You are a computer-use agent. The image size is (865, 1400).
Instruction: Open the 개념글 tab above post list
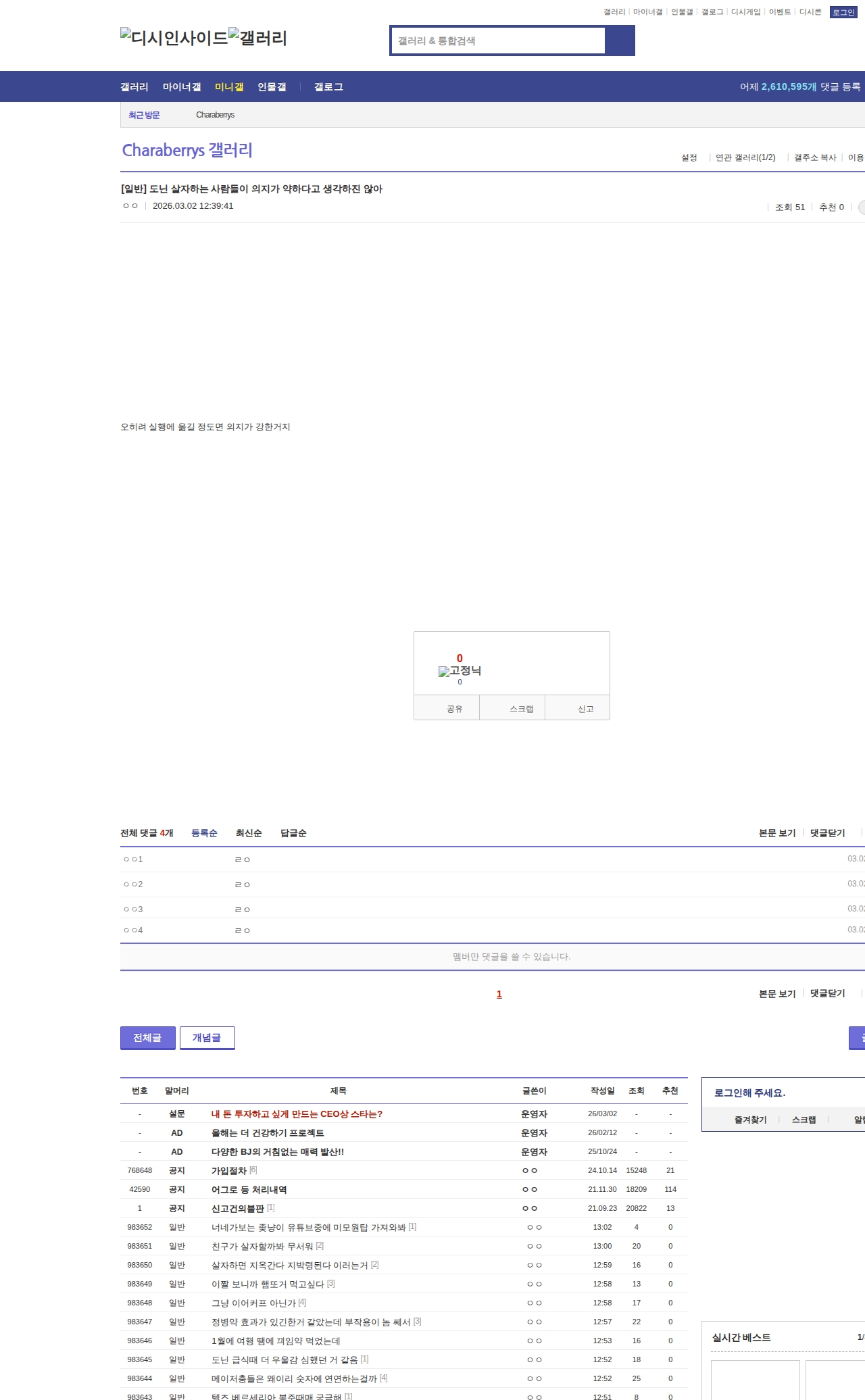pos(207,1038)
